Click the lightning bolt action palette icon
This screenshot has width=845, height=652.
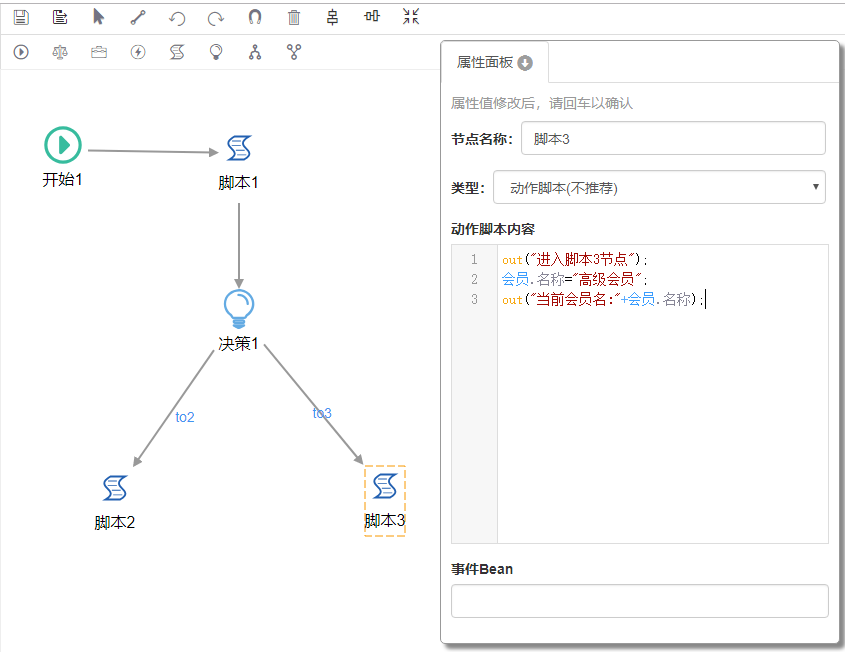[x=138, y=52]
